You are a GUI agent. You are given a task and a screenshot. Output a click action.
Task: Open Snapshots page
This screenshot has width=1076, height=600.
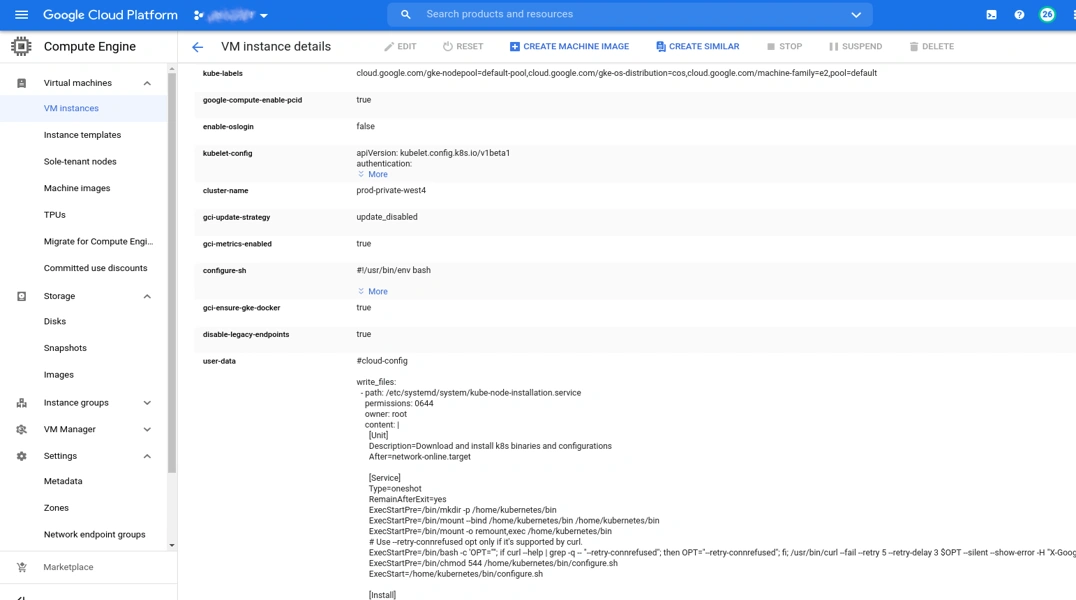pos(65,348)
